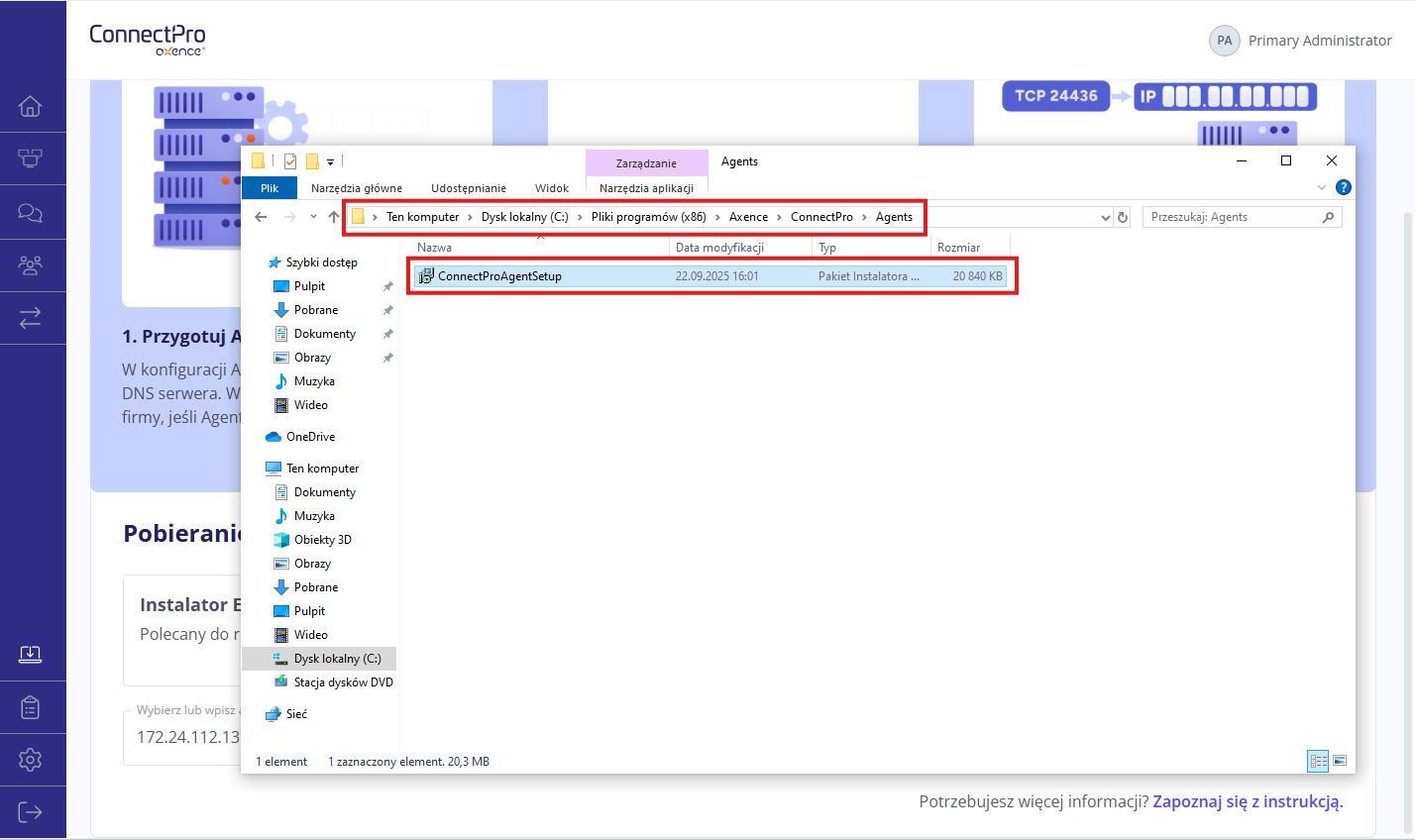Image resolution: width=1415 pixels, height=840 pixels.
Task: Select the ConnectProAgentSetup file
Action: [499, 276]
